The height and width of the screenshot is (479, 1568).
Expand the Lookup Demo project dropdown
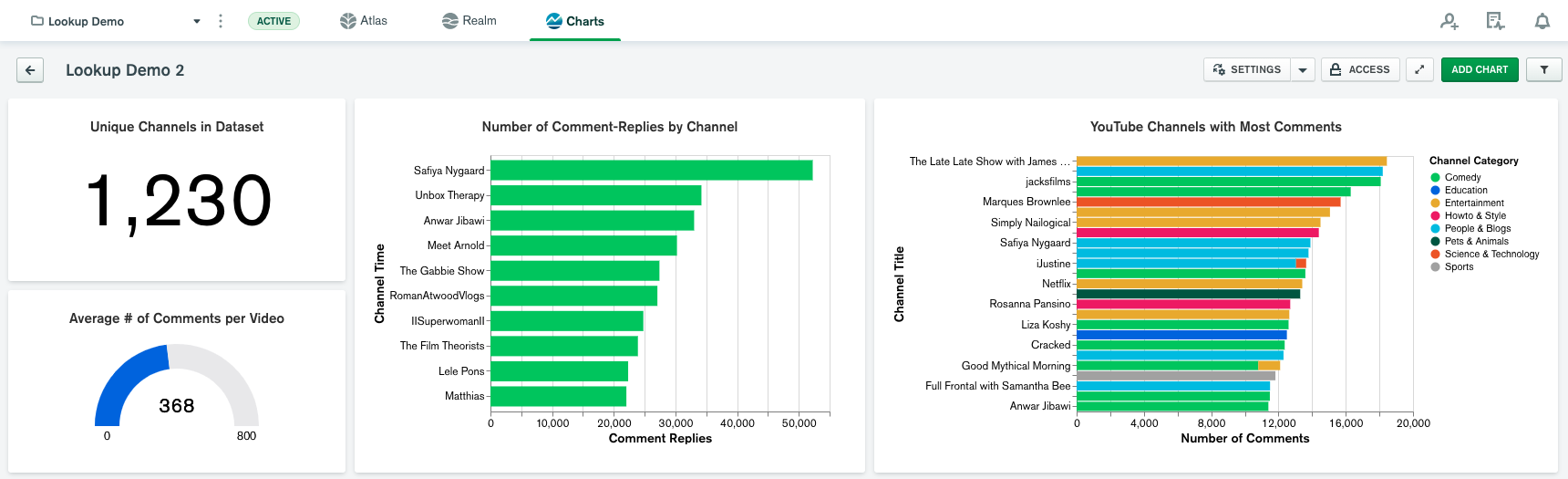pyautogui.click(x=197, y=21)
